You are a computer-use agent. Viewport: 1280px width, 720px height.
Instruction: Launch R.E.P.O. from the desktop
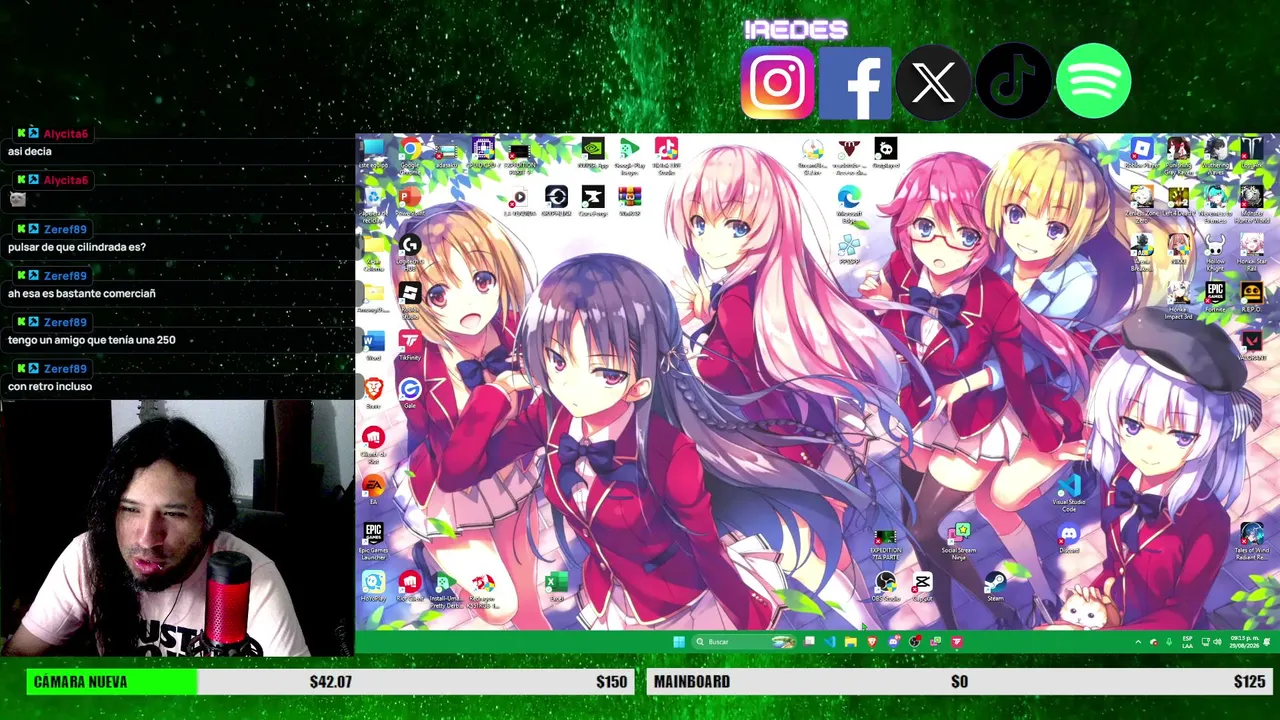(1251, 297)
